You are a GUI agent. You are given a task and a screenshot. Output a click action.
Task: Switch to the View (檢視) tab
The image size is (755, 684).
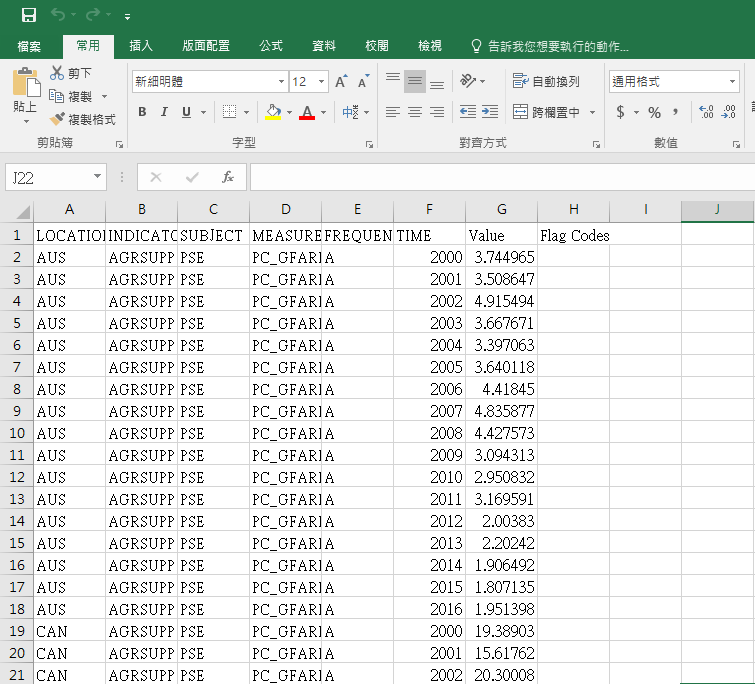[430, 46]
